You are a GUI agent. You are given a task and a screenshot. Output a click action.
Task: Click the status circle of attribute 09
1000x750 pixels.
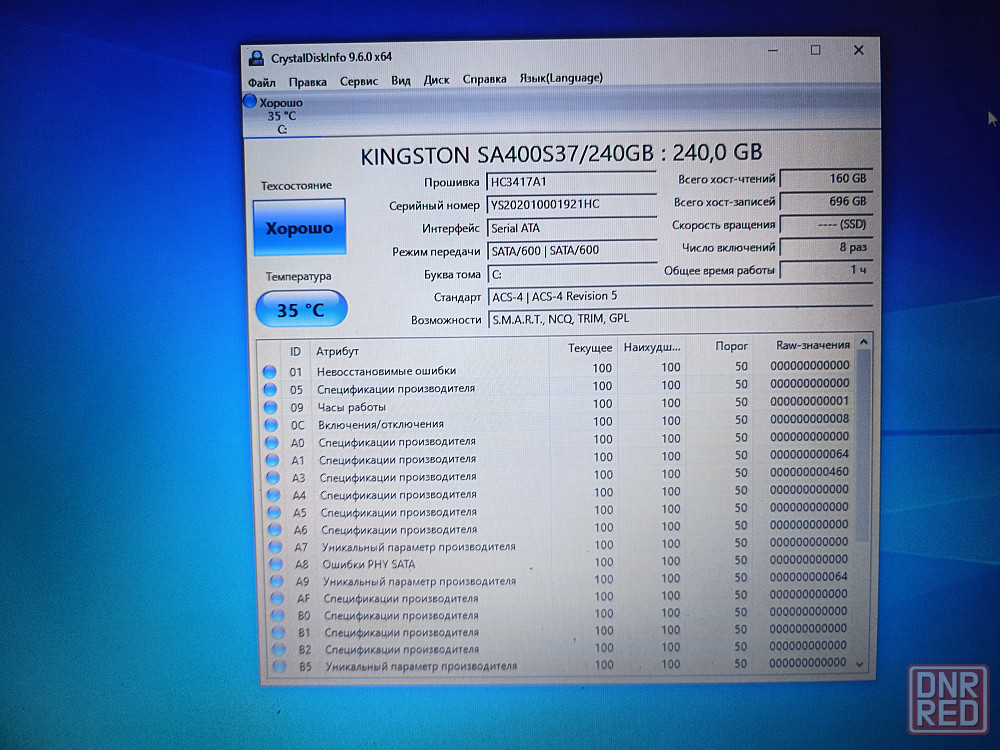click(271, 407)
